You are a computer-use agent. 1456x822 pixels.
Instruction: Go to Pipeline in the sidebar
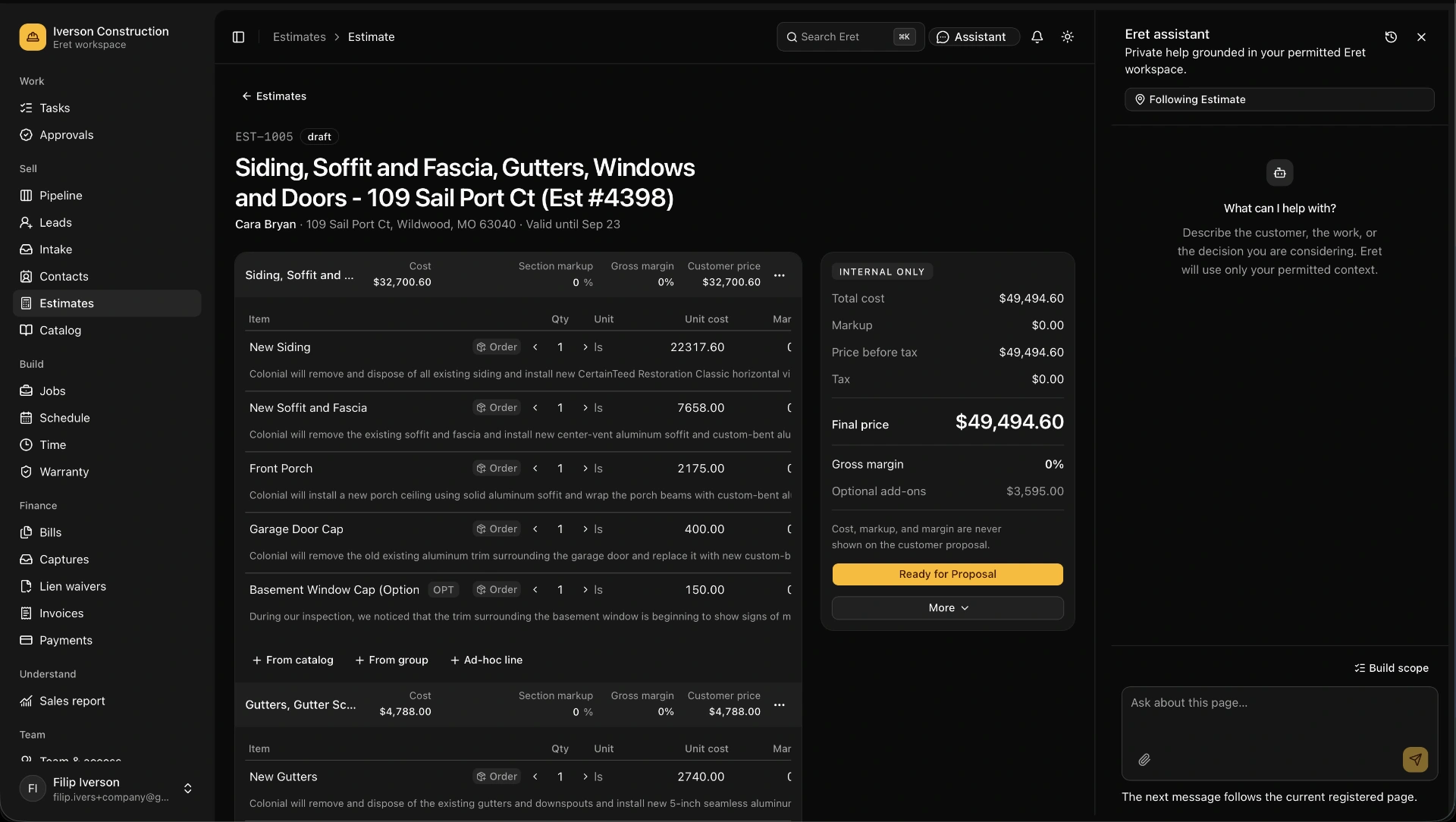(107, 196)
